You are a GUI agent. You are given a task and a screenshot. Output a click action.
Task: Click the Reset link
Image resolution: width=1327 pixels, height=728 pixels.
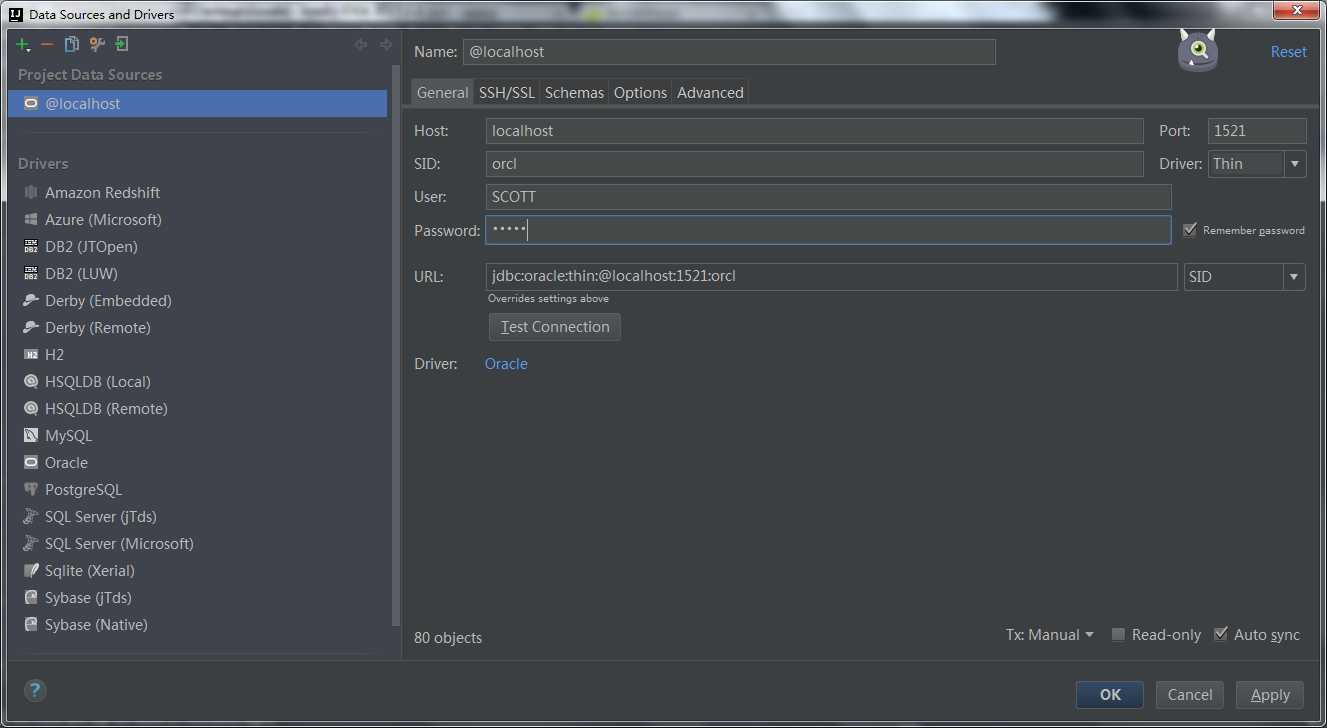point(1288,52)
